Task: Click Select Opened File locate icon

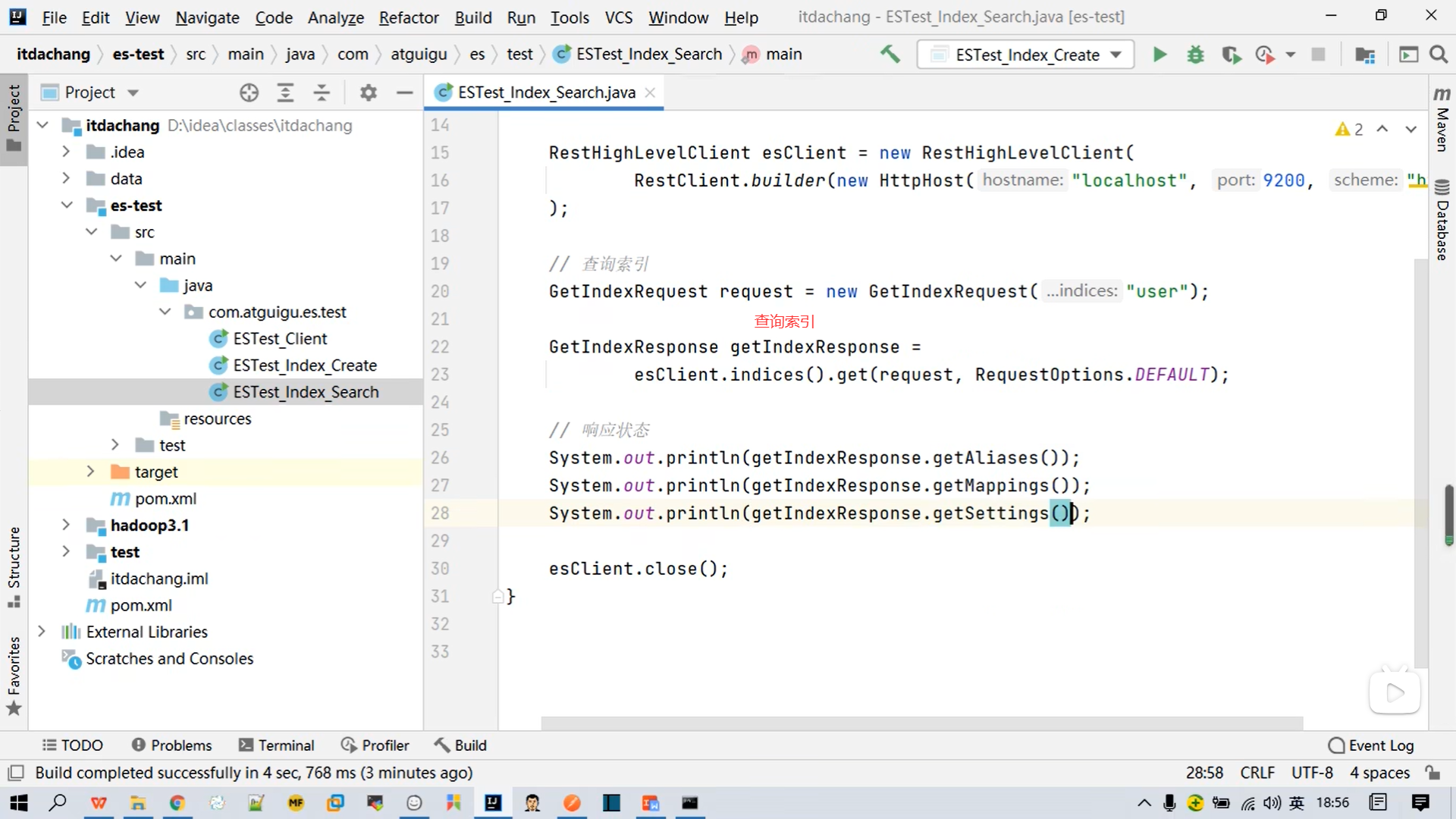Action: click(249, 93)
